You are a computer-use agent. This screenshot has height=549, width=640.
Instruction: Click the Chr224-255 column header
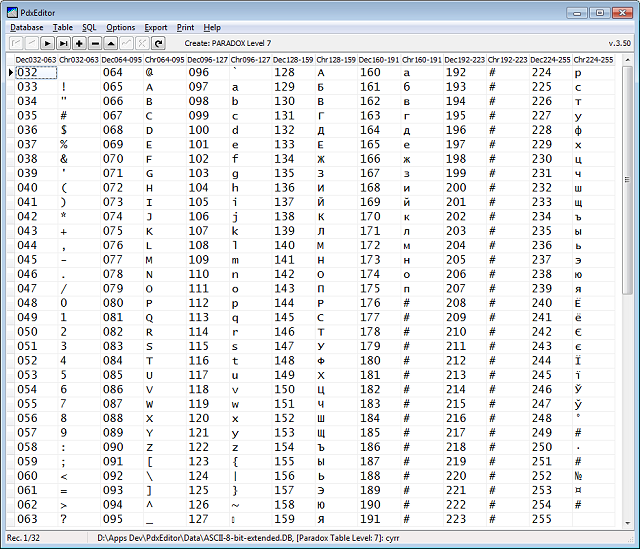(593, 60)
